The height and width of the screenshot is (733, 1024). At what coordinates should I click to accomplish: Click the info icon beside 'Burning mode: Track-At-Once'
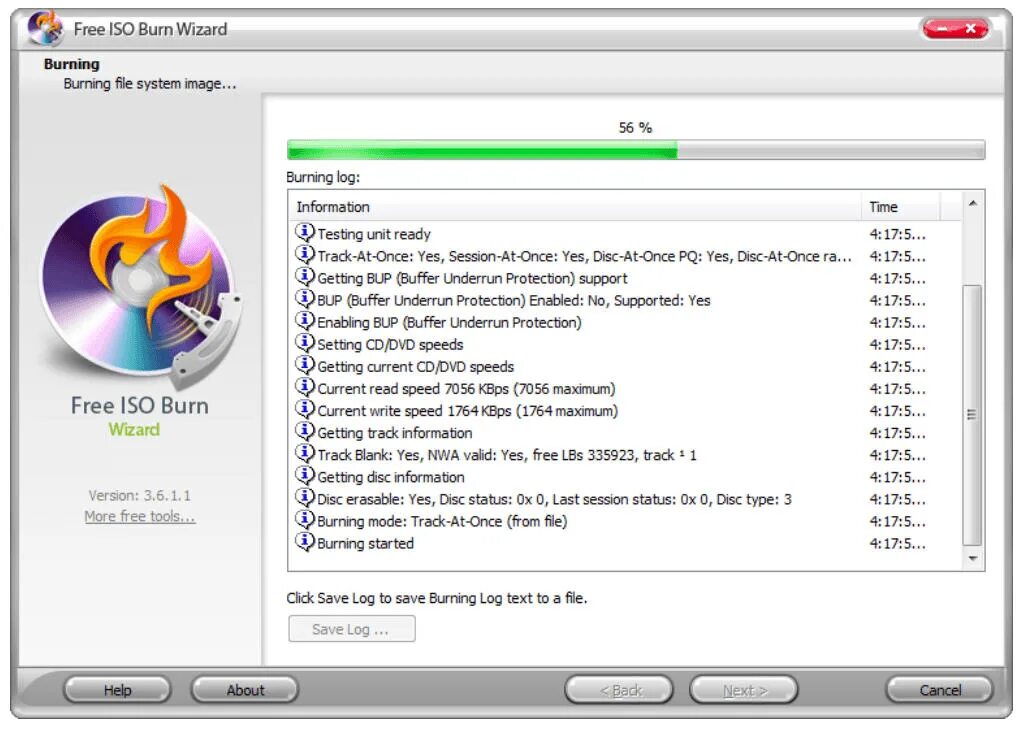[x=304, y=519]
